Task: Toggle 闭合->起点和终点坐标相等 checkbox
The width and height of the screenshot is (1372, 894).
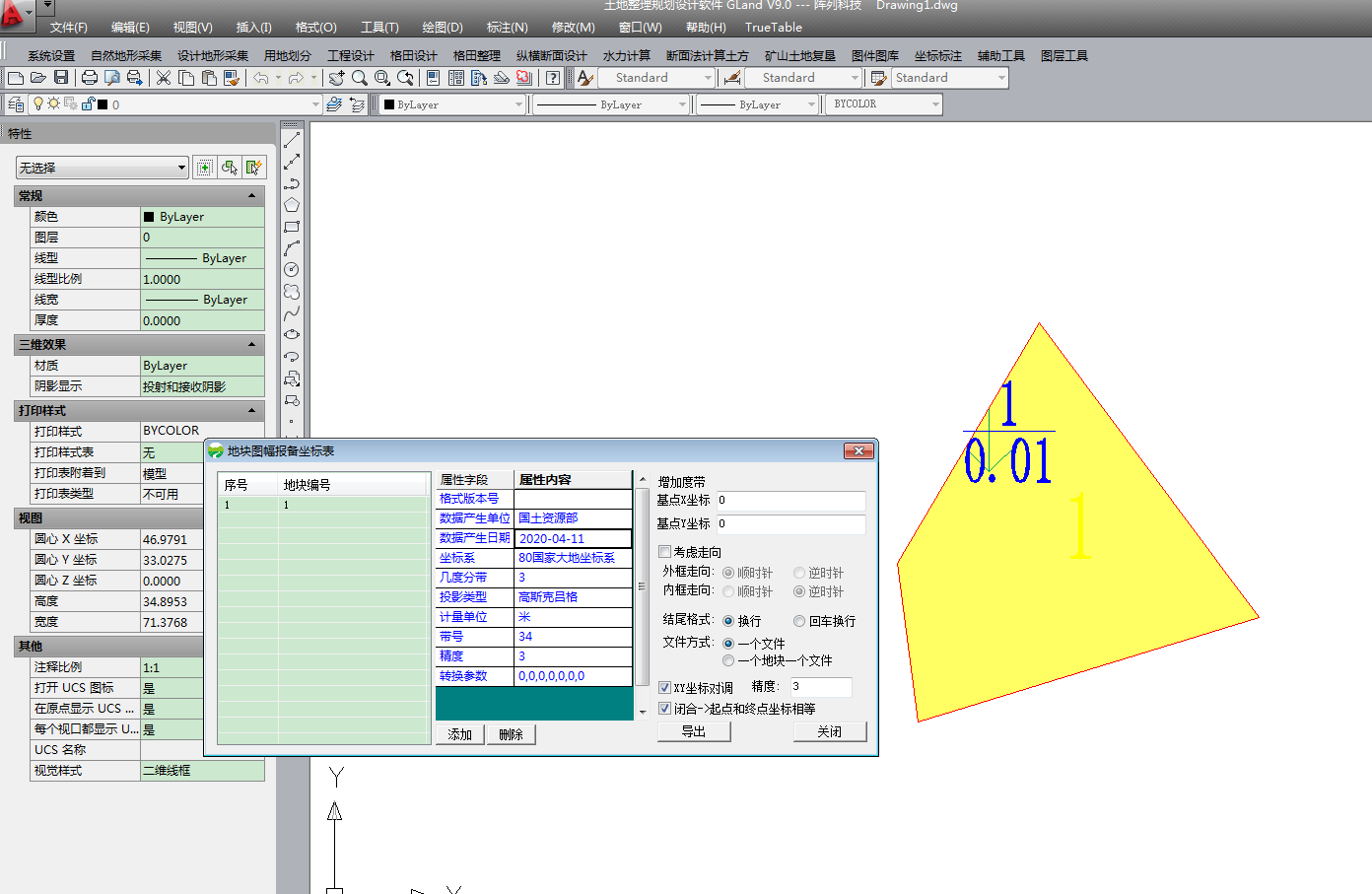Action: point(664,709)
